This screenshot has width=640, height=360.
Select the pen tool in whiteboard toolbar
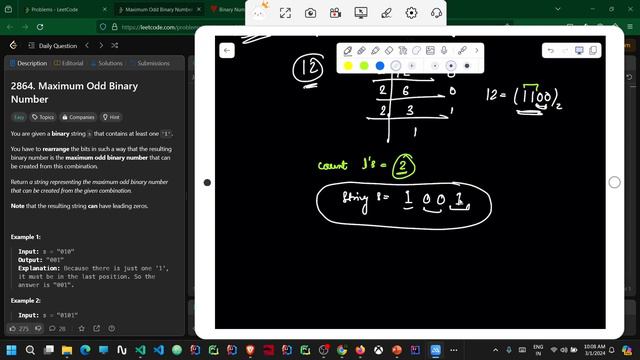coord(348,51)
